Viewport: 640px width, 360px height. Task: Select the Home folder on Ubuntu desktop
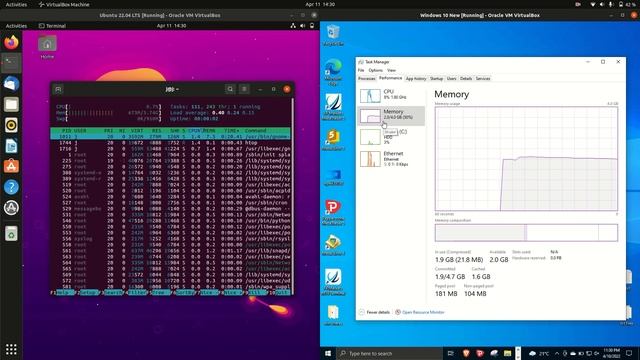47,47
